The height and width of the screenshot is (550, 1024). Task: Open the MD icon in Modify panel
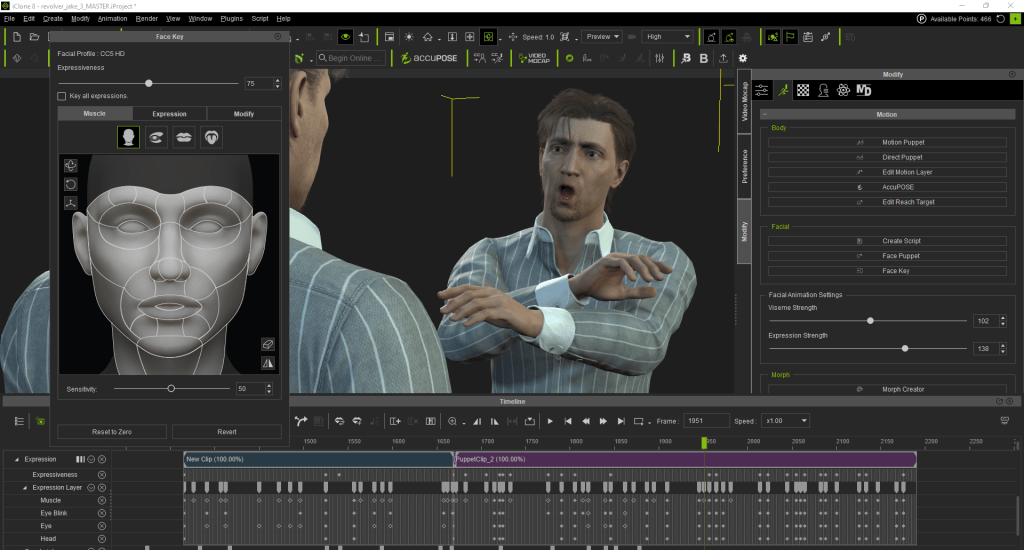863,90
